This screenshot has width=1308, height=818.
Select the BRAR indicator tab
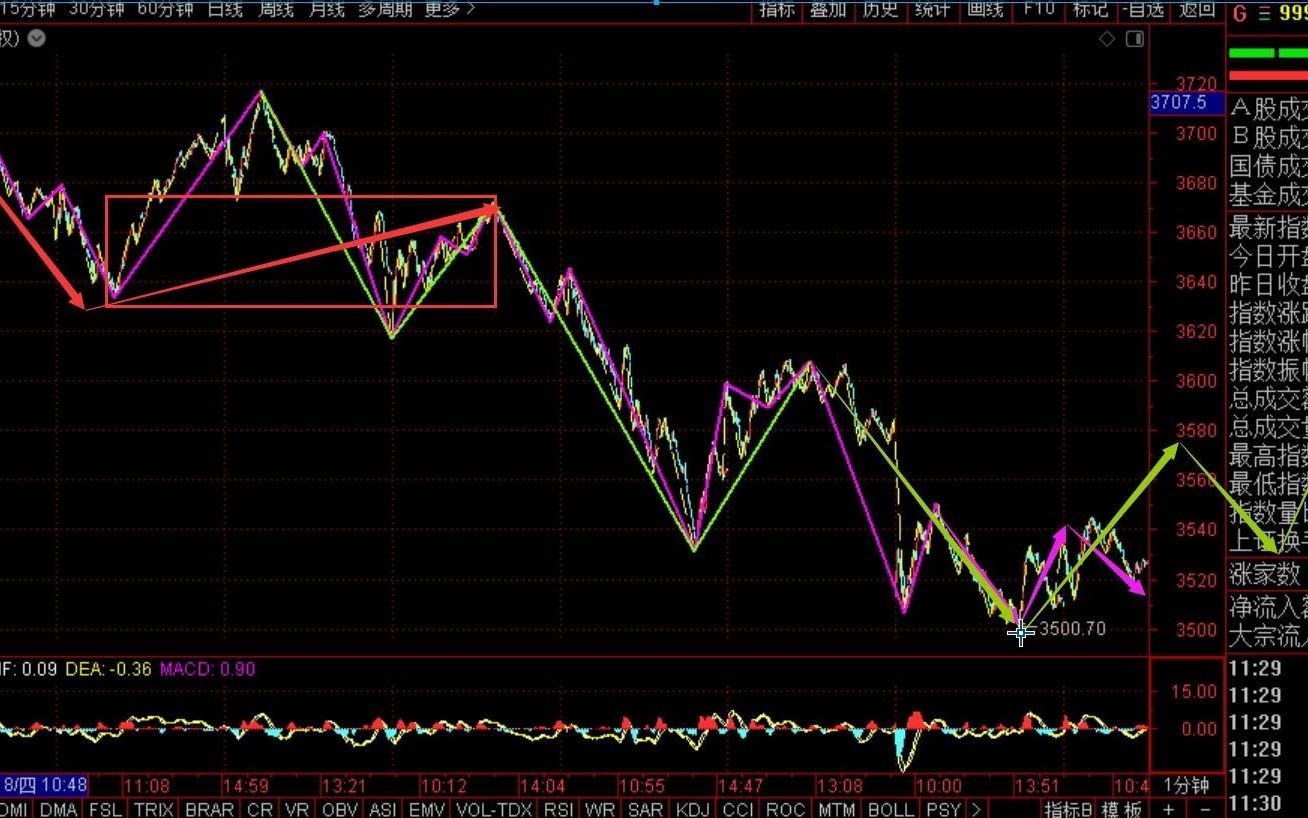pos(210,809)
